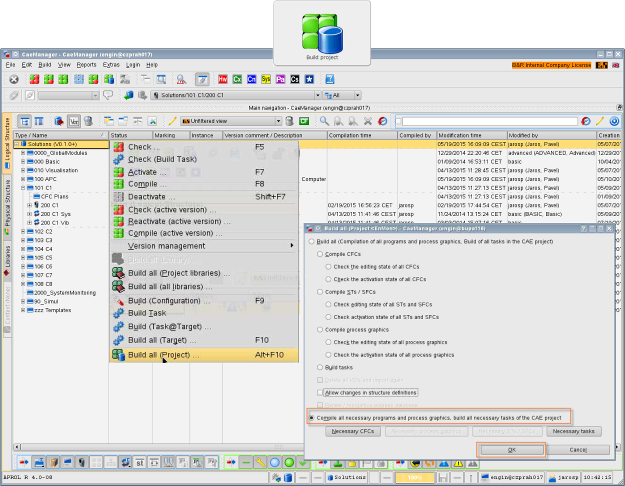Click the horizontal scrollbar below the tree table

159,447
